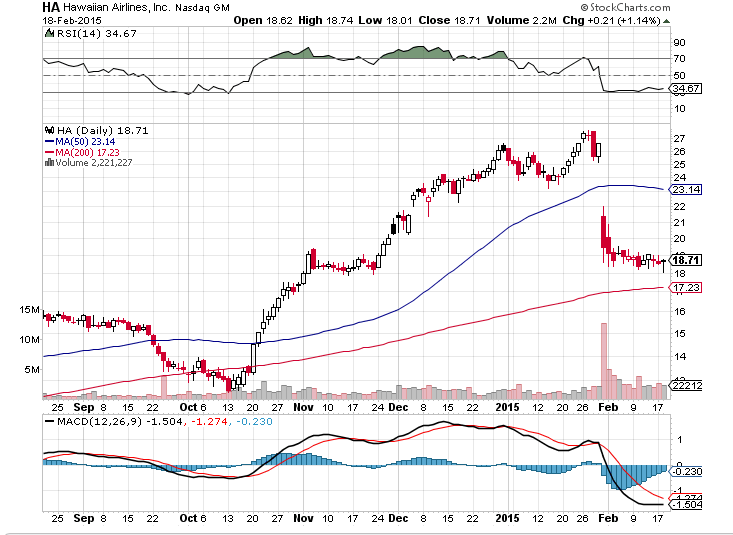The height and width of the screenshot is (535, 733).
Task: Click the green up-triangle change indicator
Action: tap(667, 21)
